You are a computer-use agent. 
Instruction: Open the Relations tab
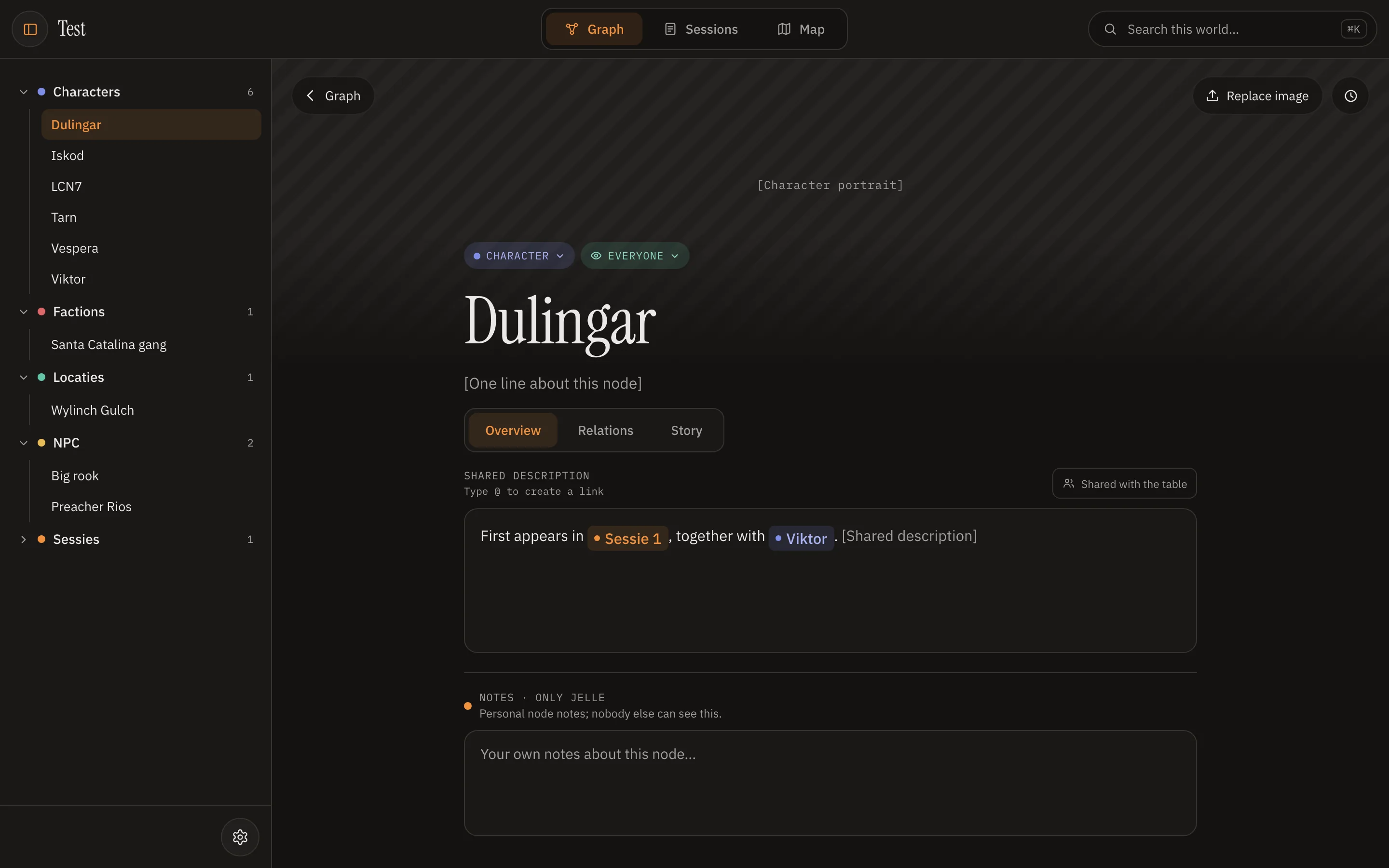(x=606, y=430)
